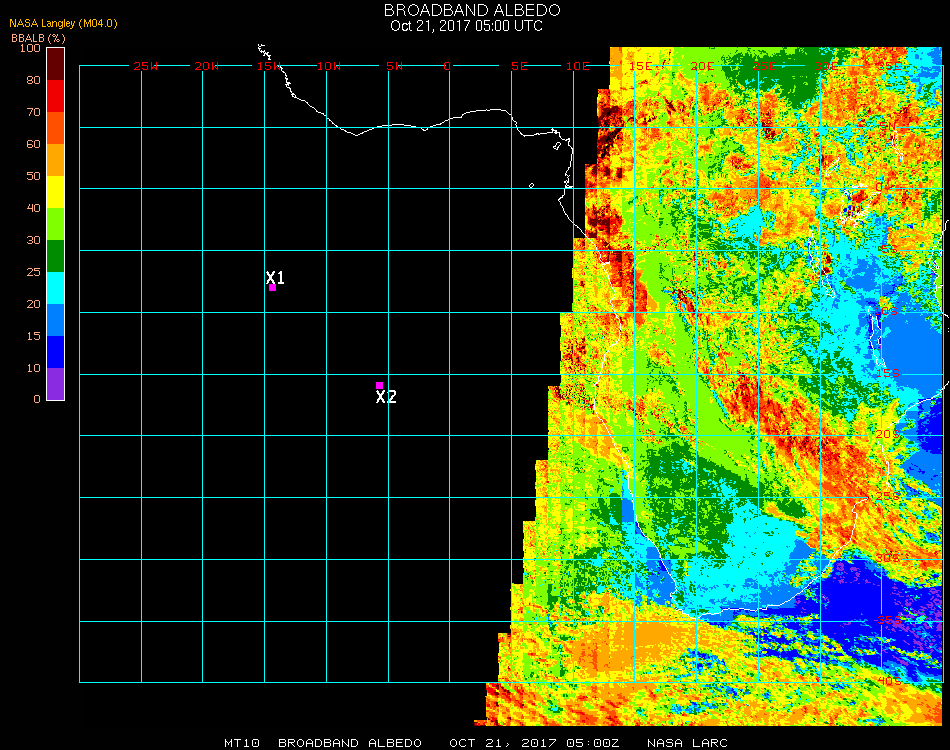Click the '10E' longitude label
Viewport: 950px width, 750px height.
577,66
